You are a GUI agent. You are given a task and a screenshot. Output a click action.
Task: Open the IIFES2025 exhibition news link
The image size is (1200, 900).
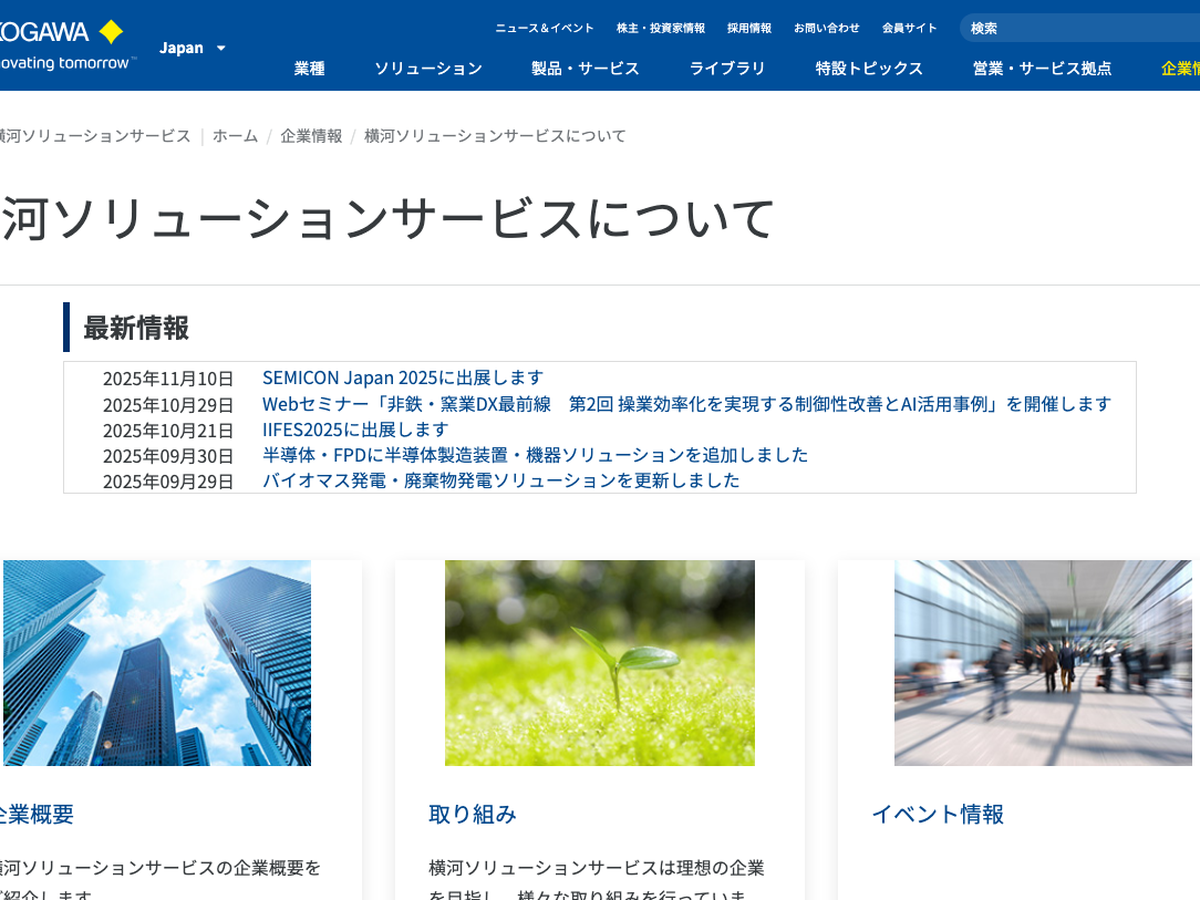(x=355, y=430)
